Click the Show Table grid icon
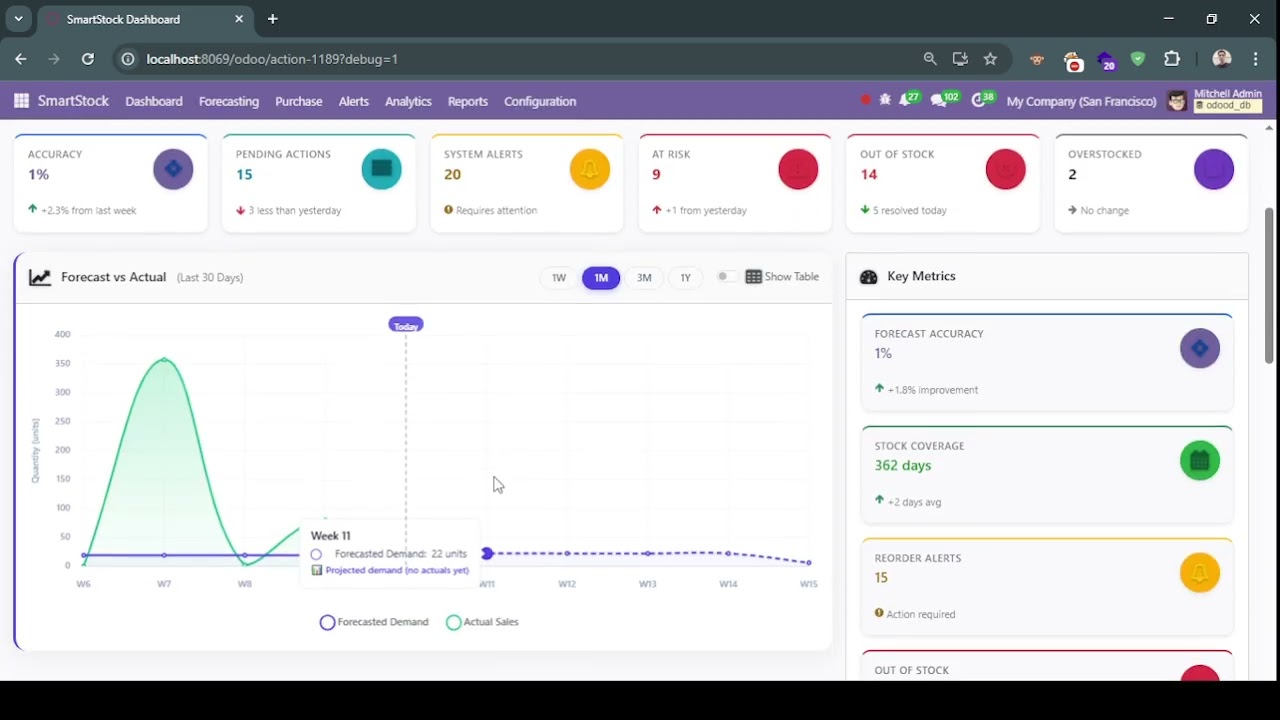 click(753, 277)
